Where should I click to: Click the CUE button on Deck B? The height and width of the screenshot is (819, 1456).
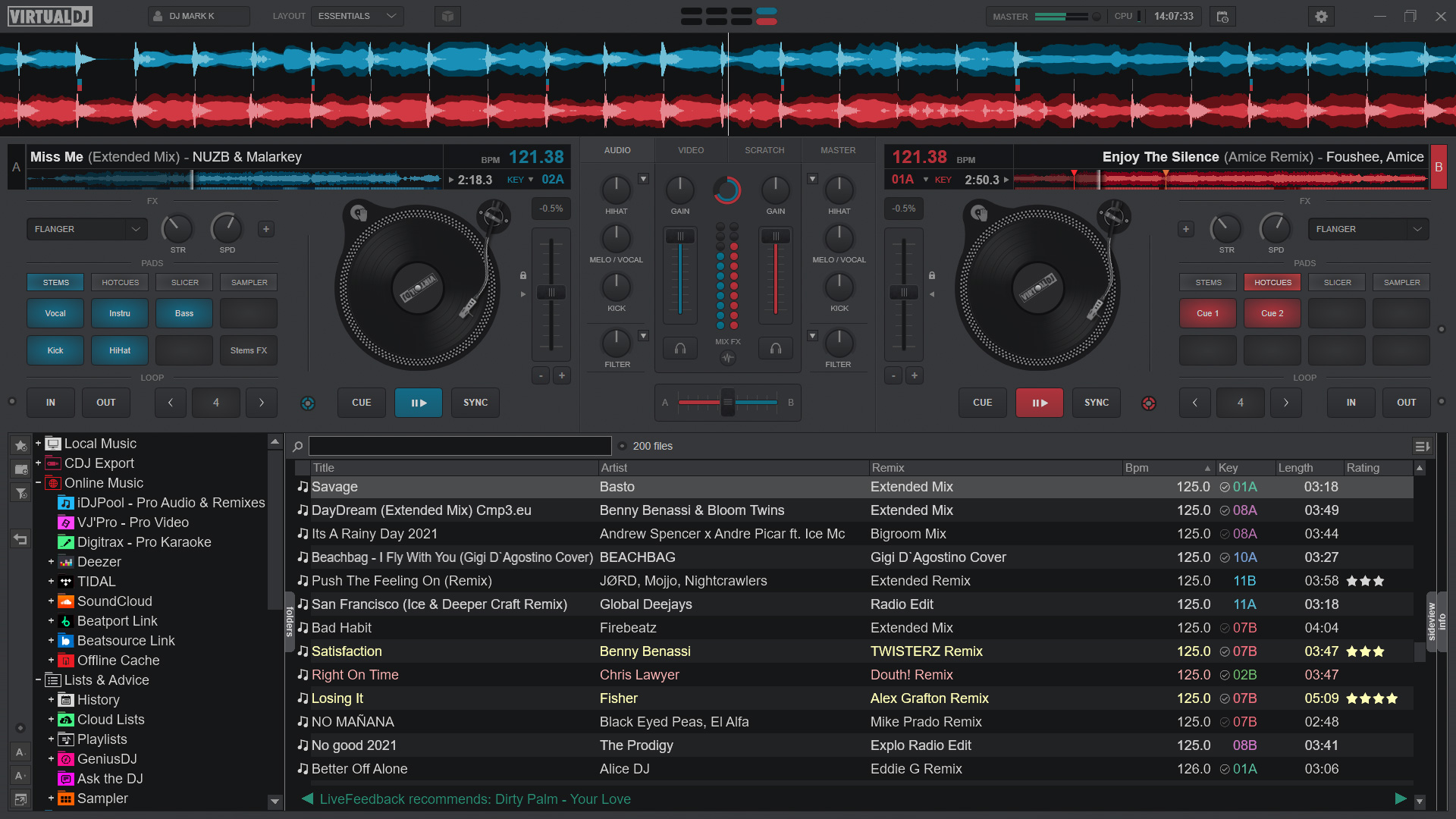pyautogui.click(x=981, y=402)
